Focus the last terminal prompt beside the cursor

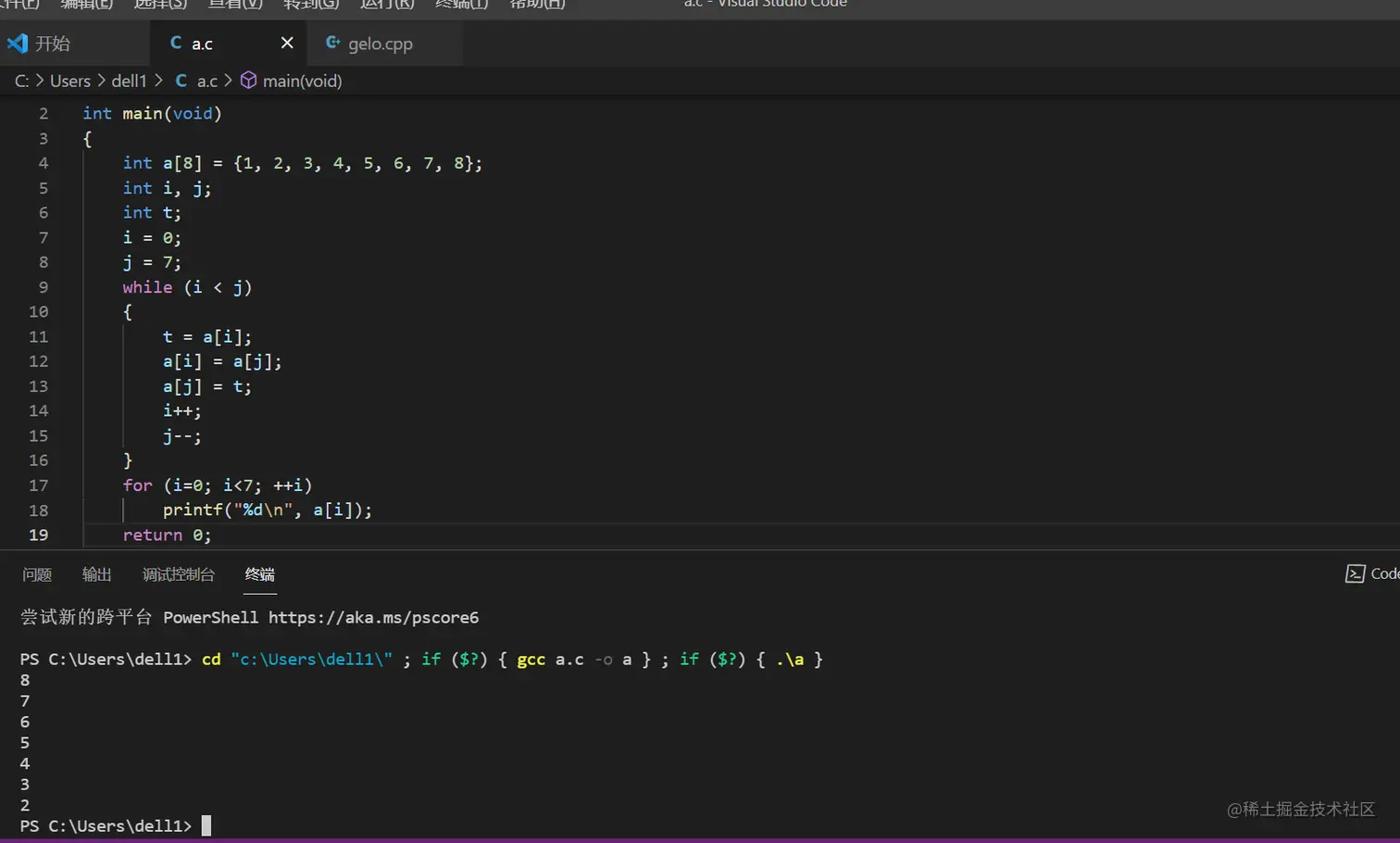point(106,826)
